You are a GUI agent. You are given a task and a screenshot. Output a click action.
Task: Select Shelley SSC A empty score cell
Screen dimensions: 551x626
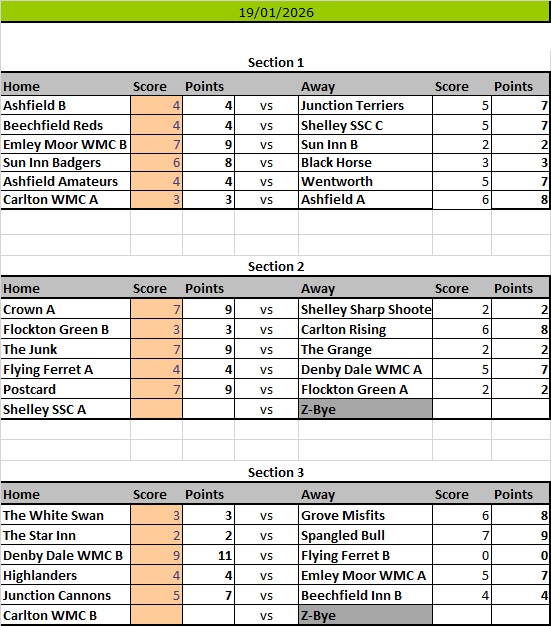click(x=157, y=409)
